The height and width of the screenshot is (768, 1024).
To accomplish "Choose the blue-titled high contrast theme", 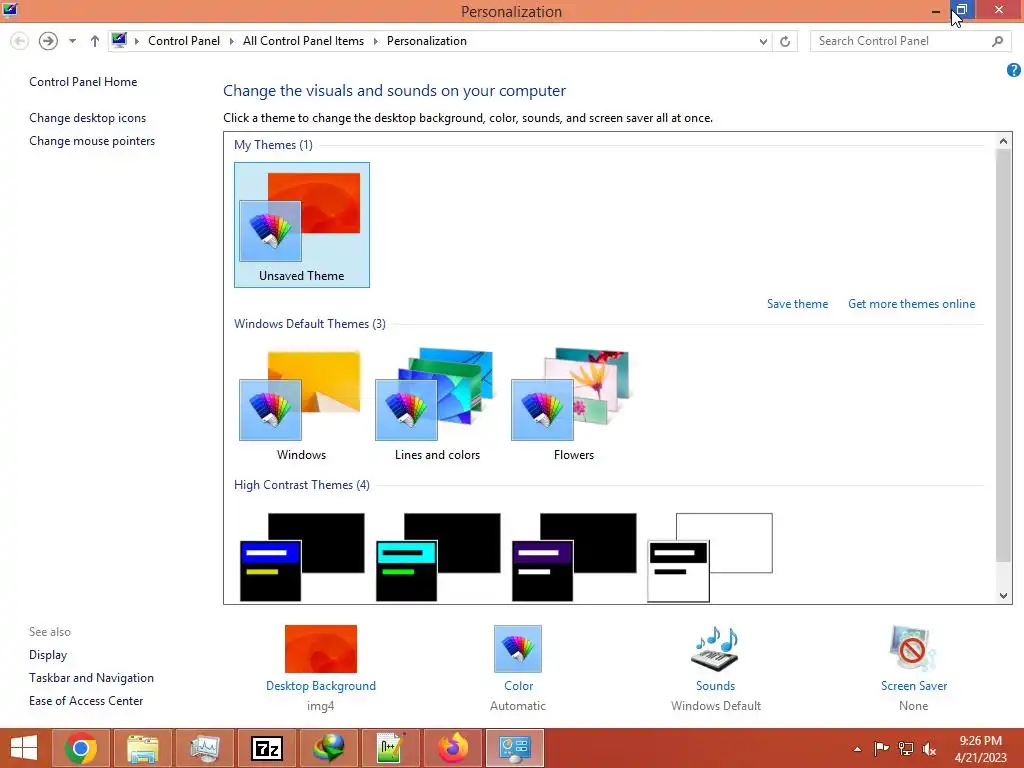I will pyautogui.click(x=302, y=557).
